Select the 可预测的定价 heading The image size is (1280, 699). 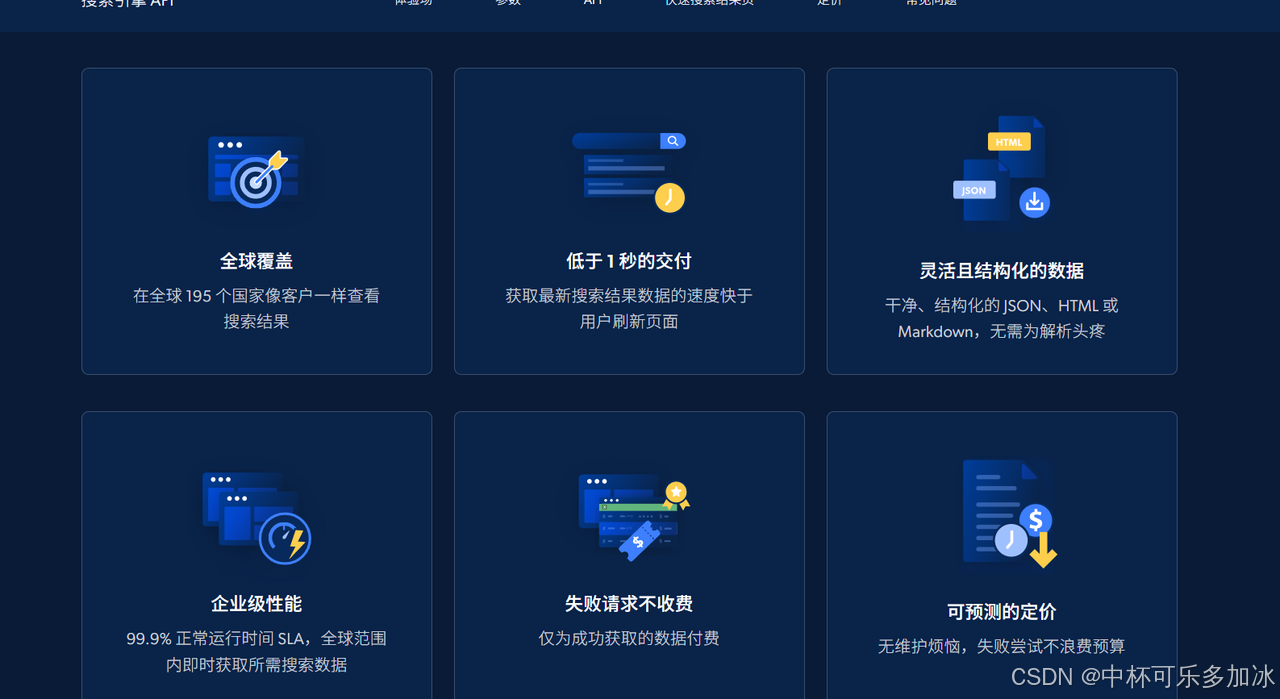[x=1001, y=612]
